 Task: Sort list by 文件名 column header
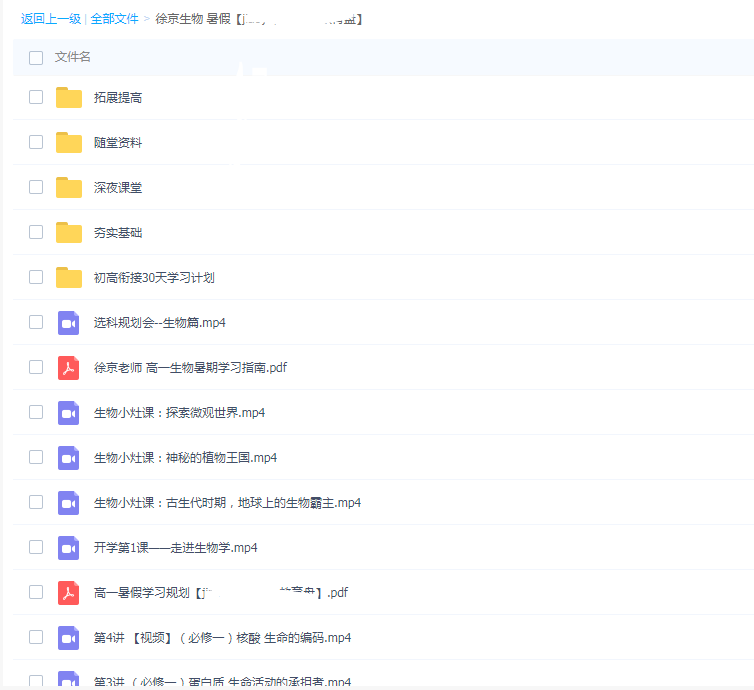pyautogui.click(x=73, y=58)
